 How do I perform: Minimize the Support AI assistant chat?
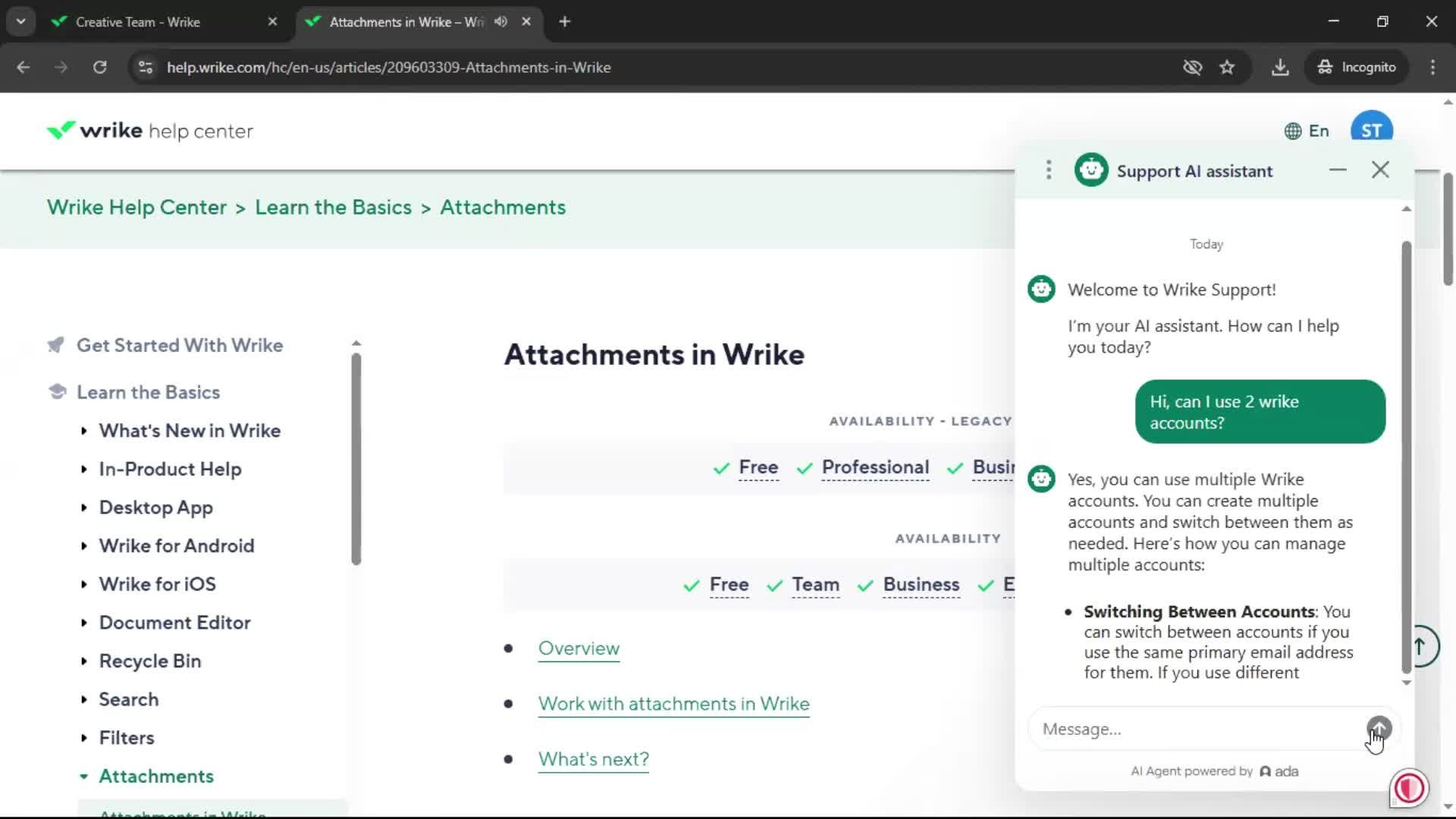tap(1338, 170)
